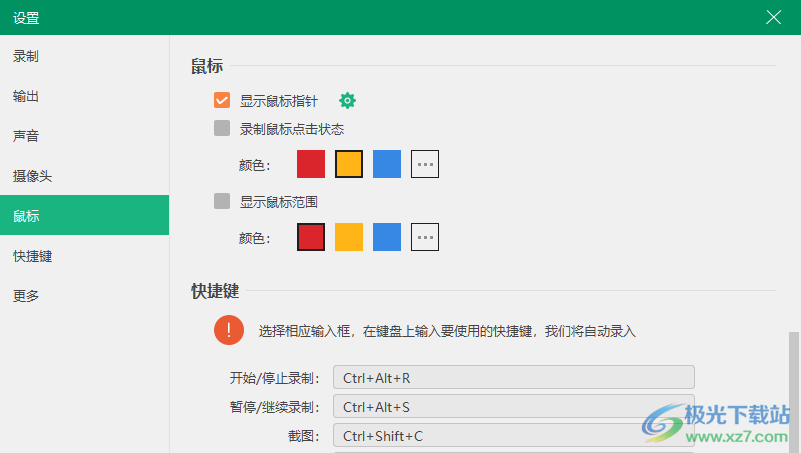801x453 pixels.
Task: Pick orange for mouse click color
Action: click(x=349, y=164)
